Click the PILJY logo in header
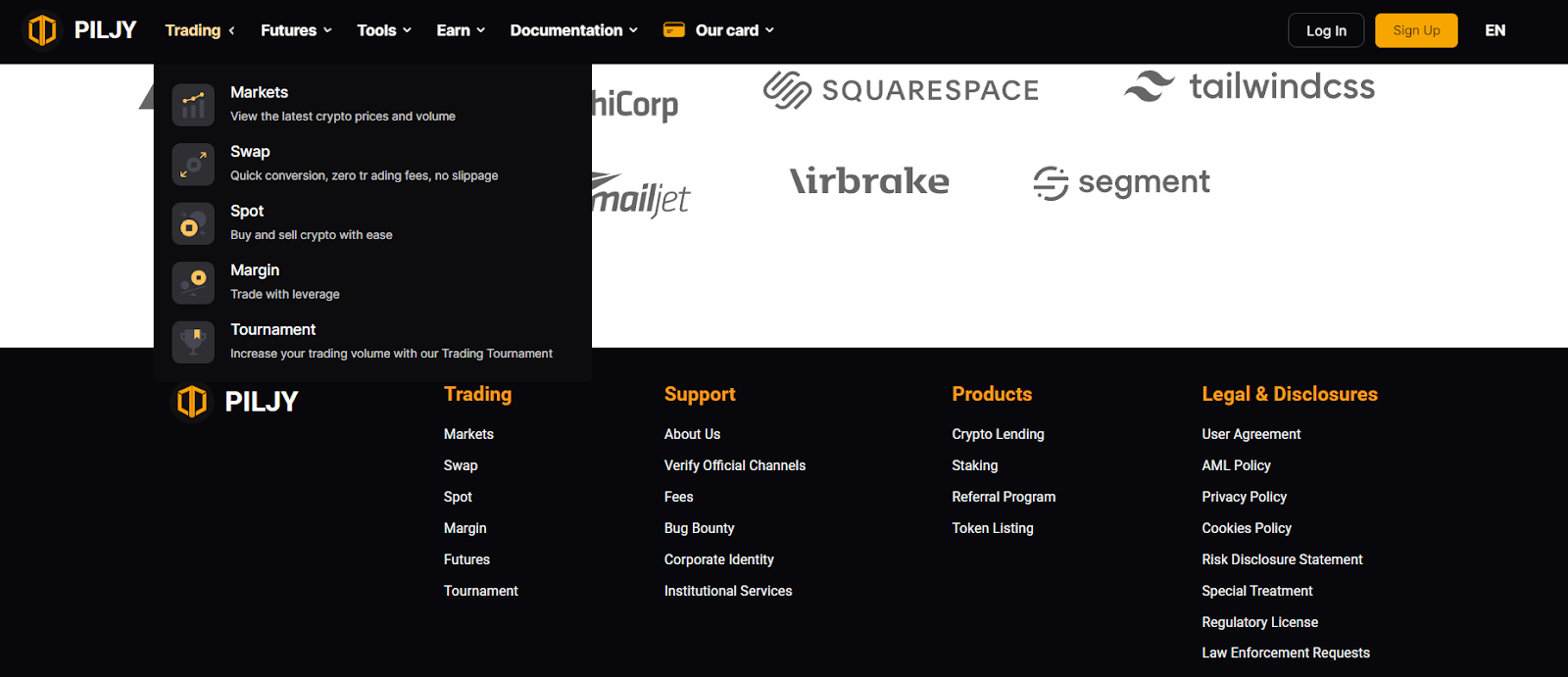The height and width of the screenshot is (677, 1568). point(81,30)
